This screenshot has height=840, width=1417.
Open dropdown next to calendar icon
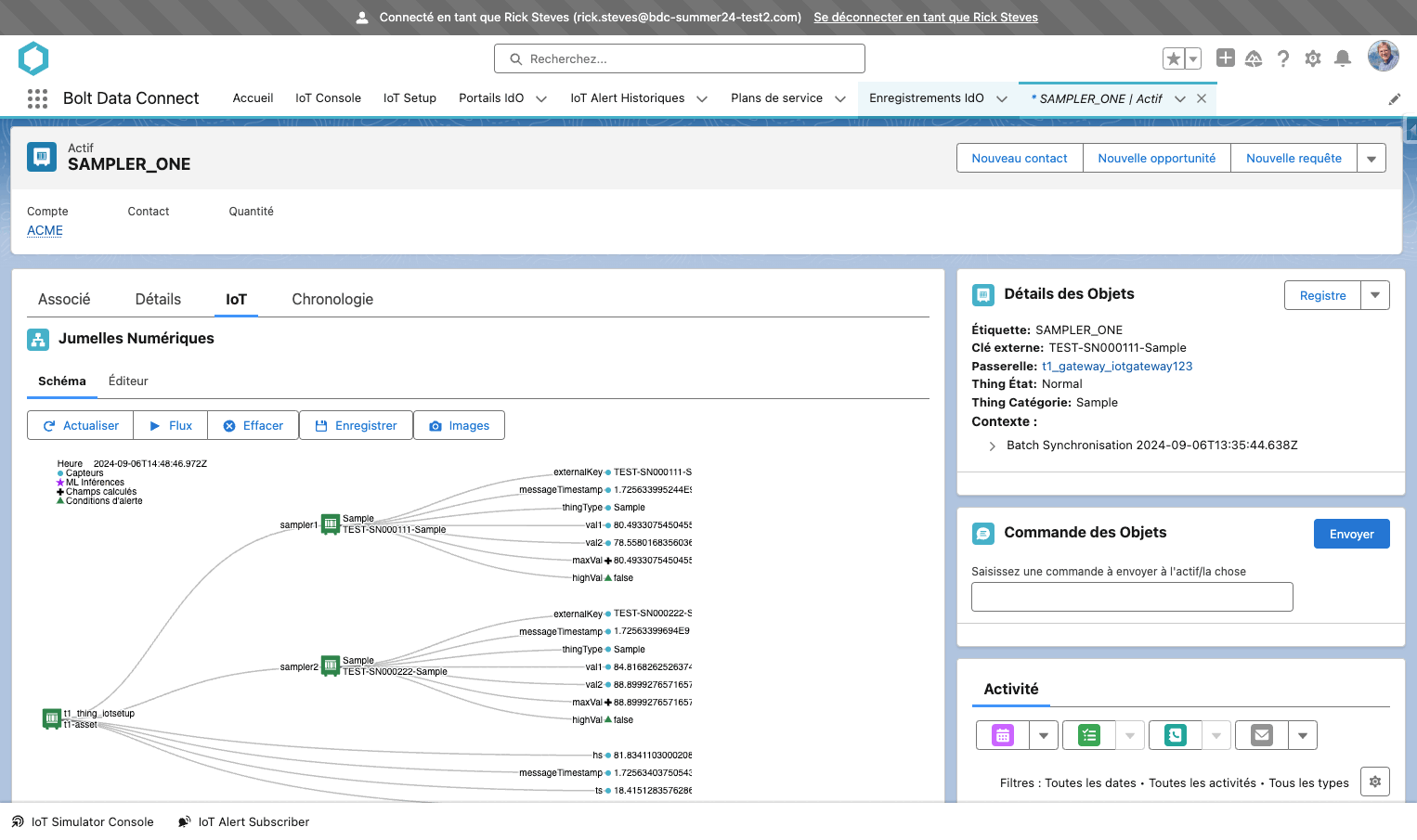(x=1044, y=735)
